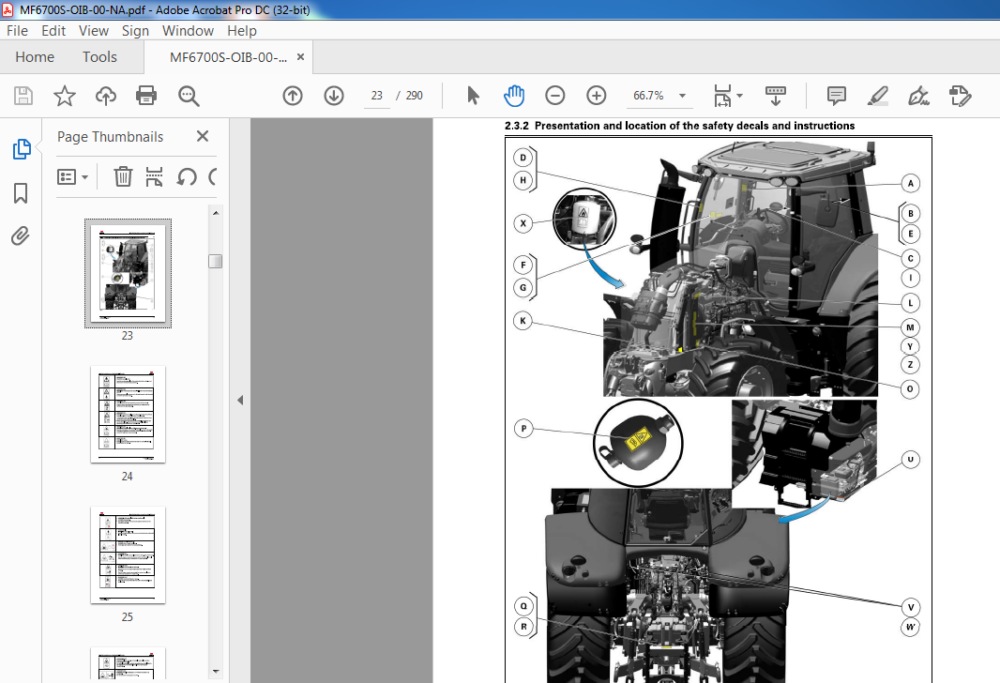
Task: Switch to the Tools tab
Action: [99, 57]
